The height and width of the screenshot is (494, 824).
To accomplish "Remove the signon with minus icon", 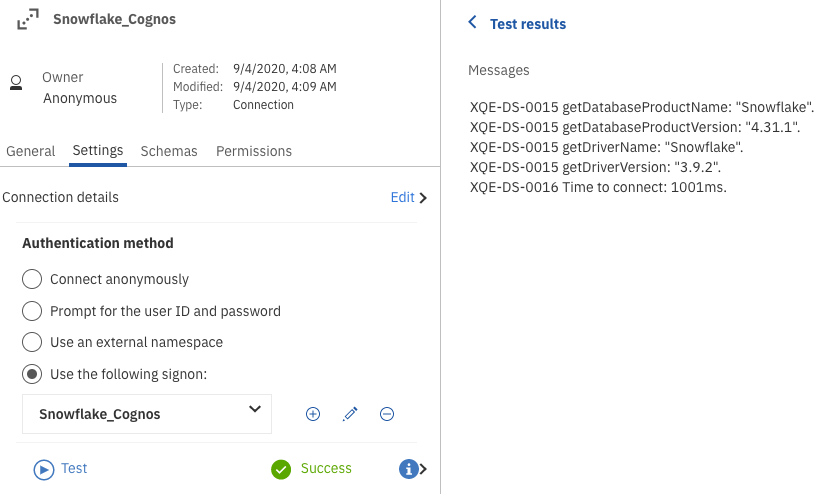I will (387, 414).
